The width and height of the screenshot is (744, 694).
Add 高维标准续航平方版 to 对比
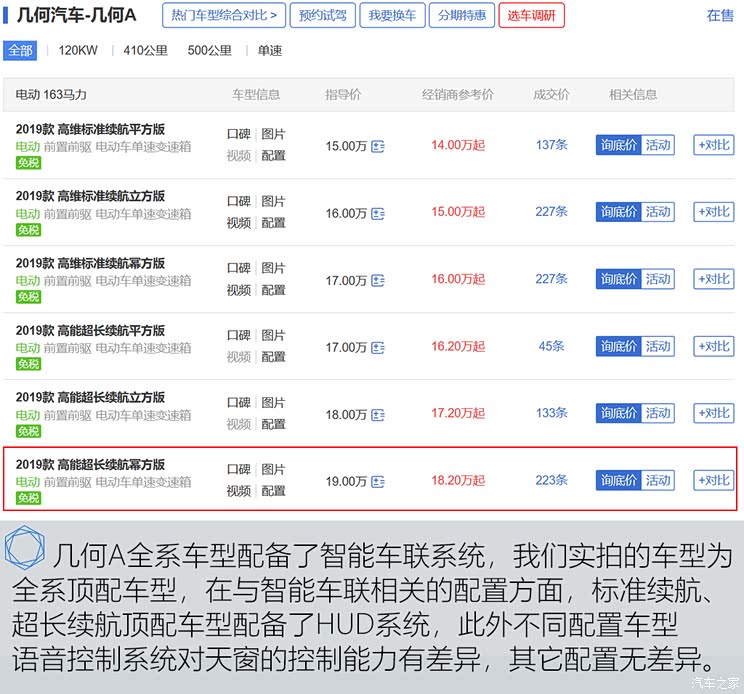[x=714, y=145]
